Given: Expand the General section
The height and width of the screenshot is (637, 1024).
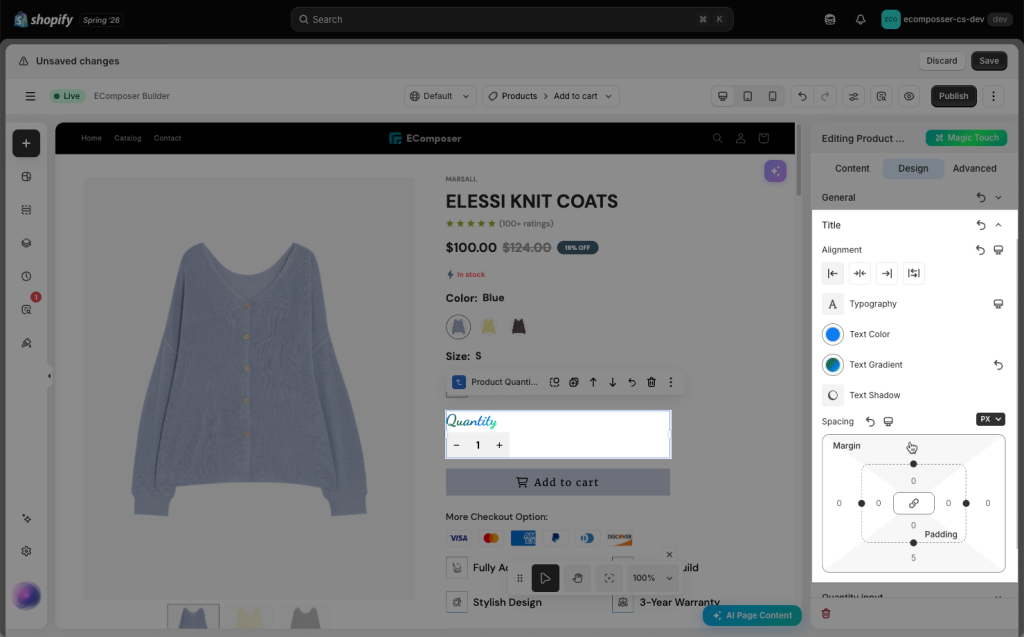Looking at the screenshot, I should pyautogui.click(x=999, y=197).
